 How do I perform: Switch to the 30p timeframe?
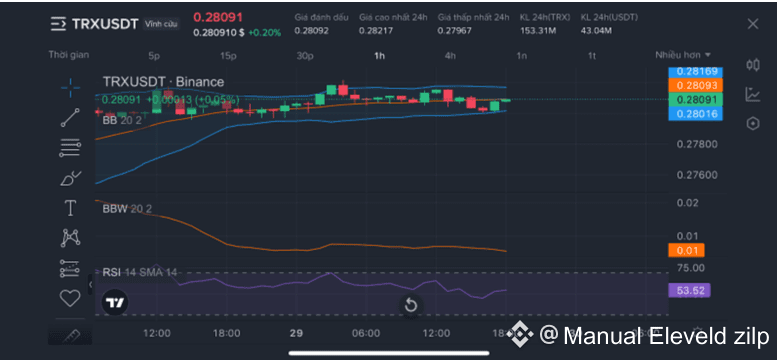pos(305,56)
